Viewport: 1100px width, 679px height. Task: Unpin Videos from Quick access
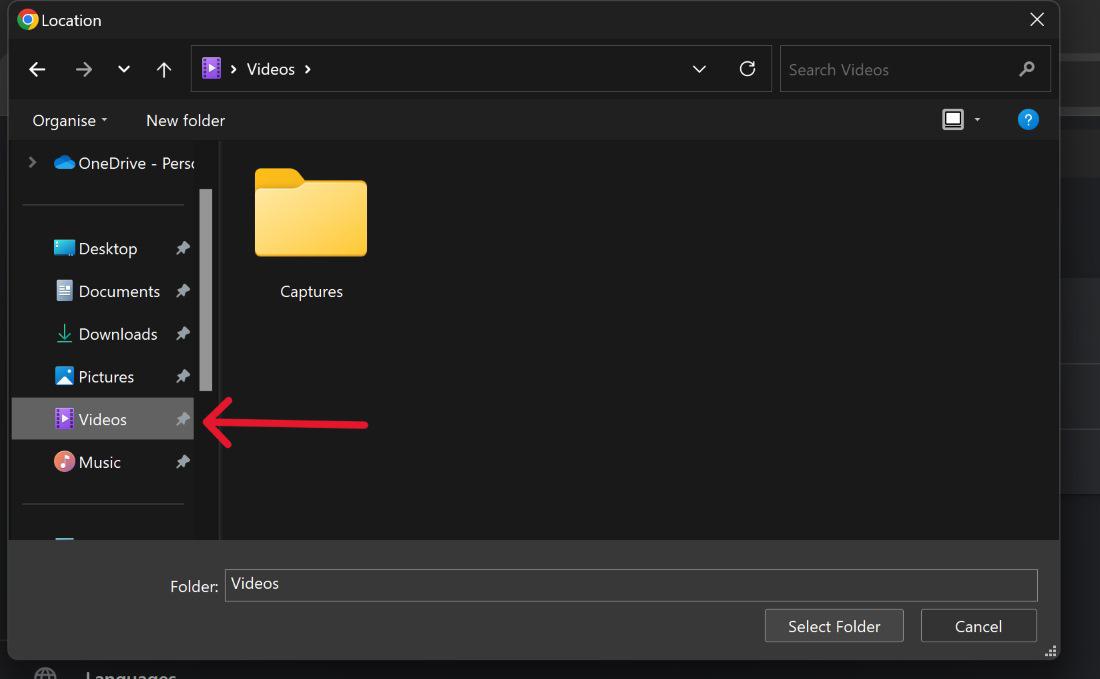coord(182,419)
